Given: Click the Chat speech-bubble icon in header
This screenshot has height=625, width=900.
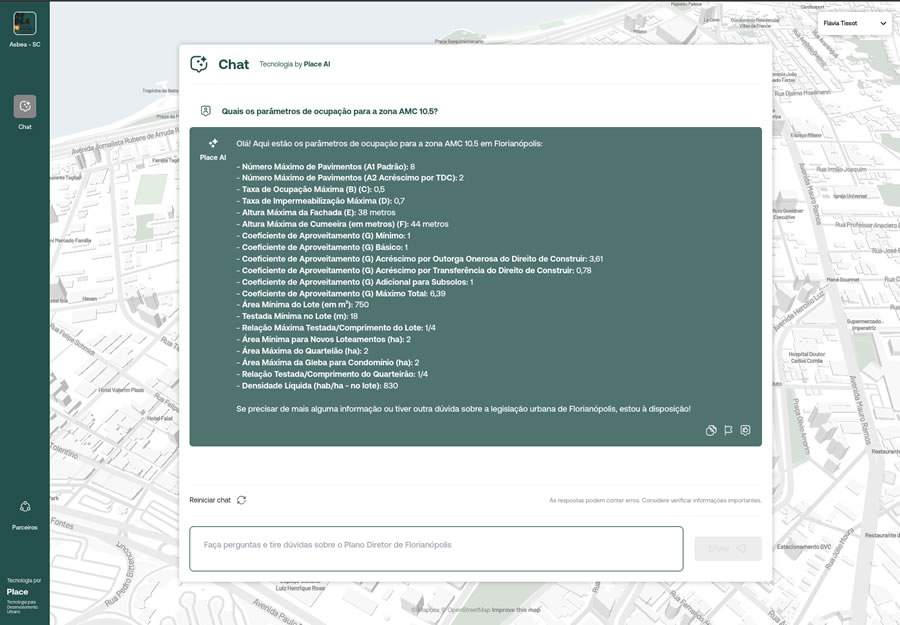Looking at the screenshot, I should coord(200,63).
